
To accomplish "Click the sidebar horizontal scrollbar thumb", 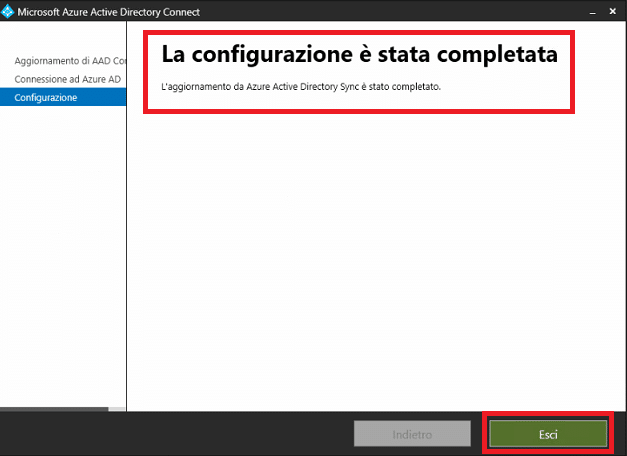I will 54,409.
